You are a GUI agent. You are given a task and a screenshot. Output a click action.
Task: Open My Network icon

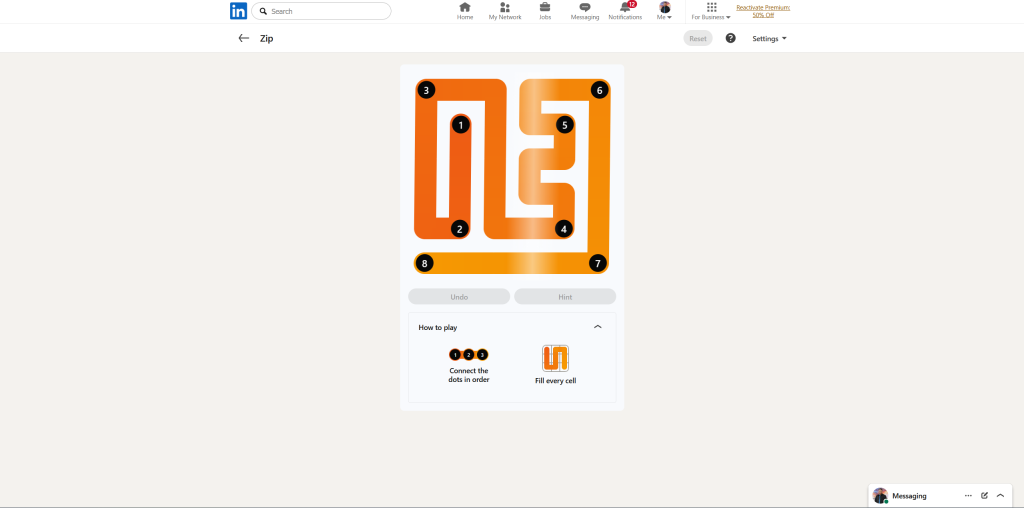tap(505, 8)
